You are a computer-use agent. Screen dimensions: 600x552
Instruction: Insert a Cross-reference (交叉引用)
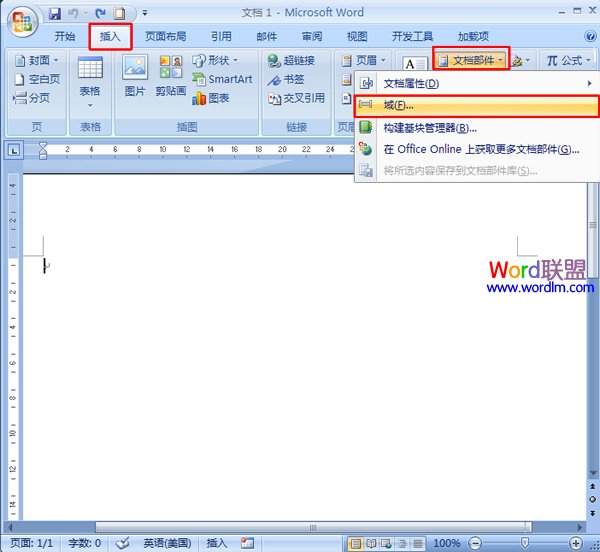point(296,98)
